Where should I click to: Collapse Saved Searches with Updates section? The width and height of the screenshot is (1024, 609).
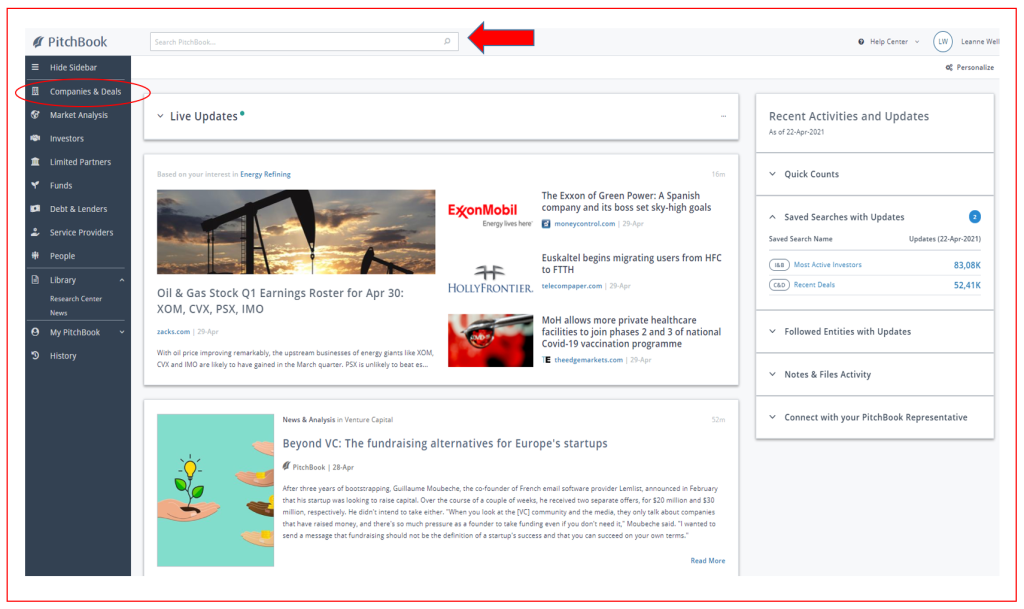(x=773, y=217)
